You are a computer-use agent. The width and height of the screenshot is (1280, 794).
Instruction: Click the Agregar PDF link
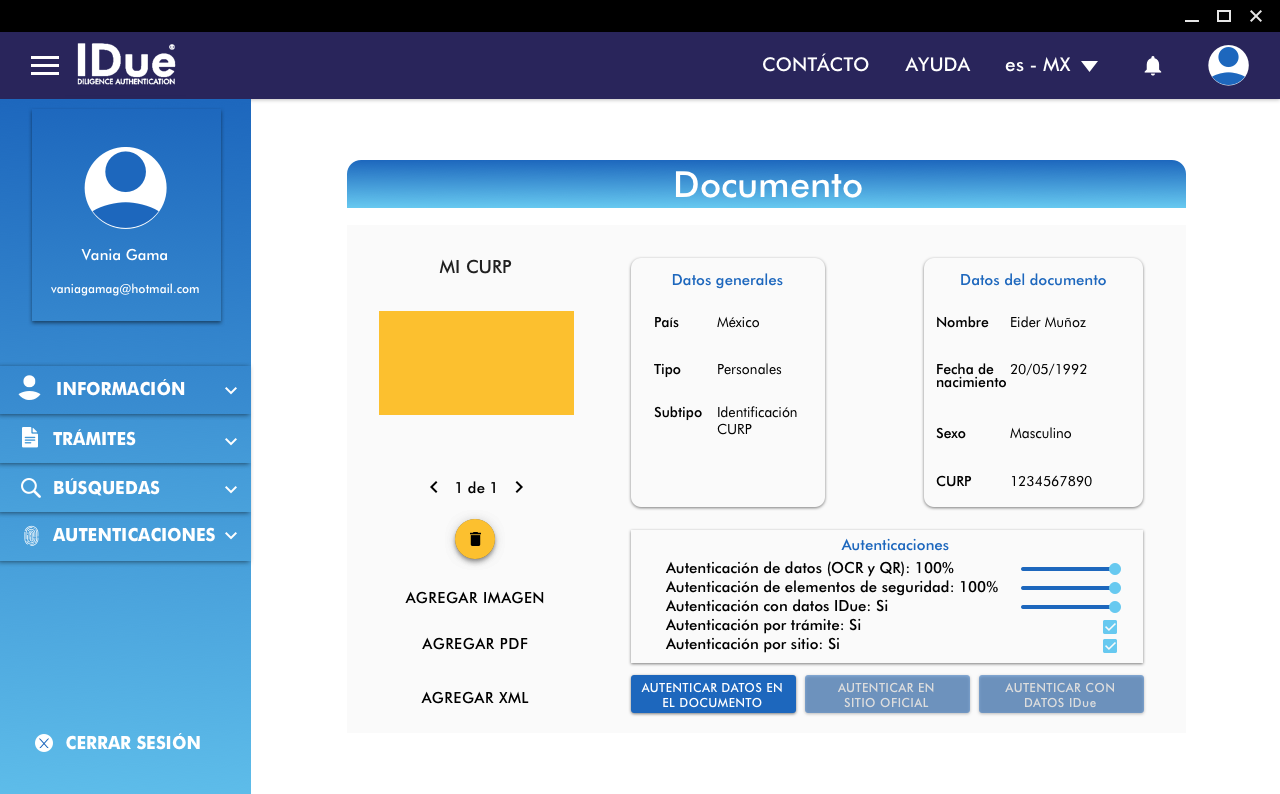click(x=475, y=644)
